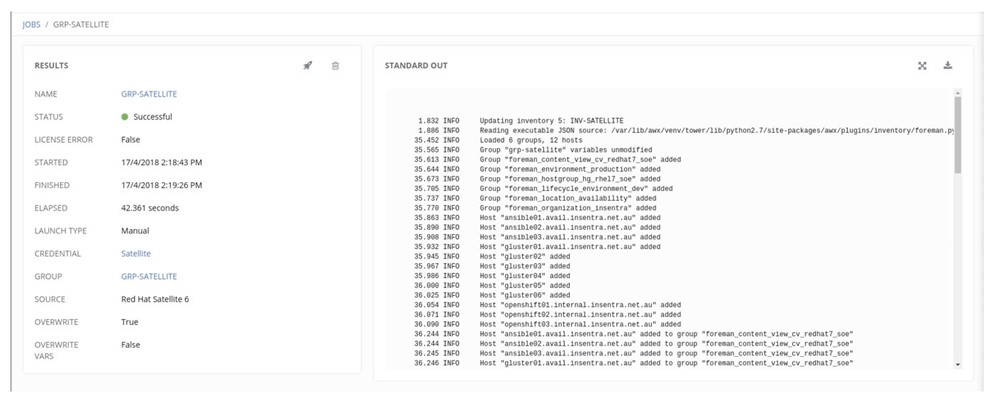Select the RESULTS panel heading
This screenshot has width=998, height=410.
click(52, 66)
